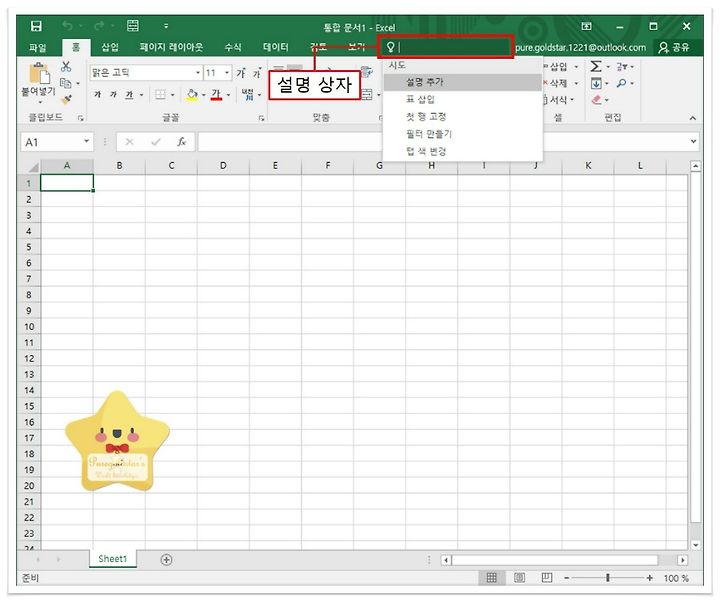The image size is (720, 601).
Task: Click the Clear eraser icon
Action: (x=596, y=100)
